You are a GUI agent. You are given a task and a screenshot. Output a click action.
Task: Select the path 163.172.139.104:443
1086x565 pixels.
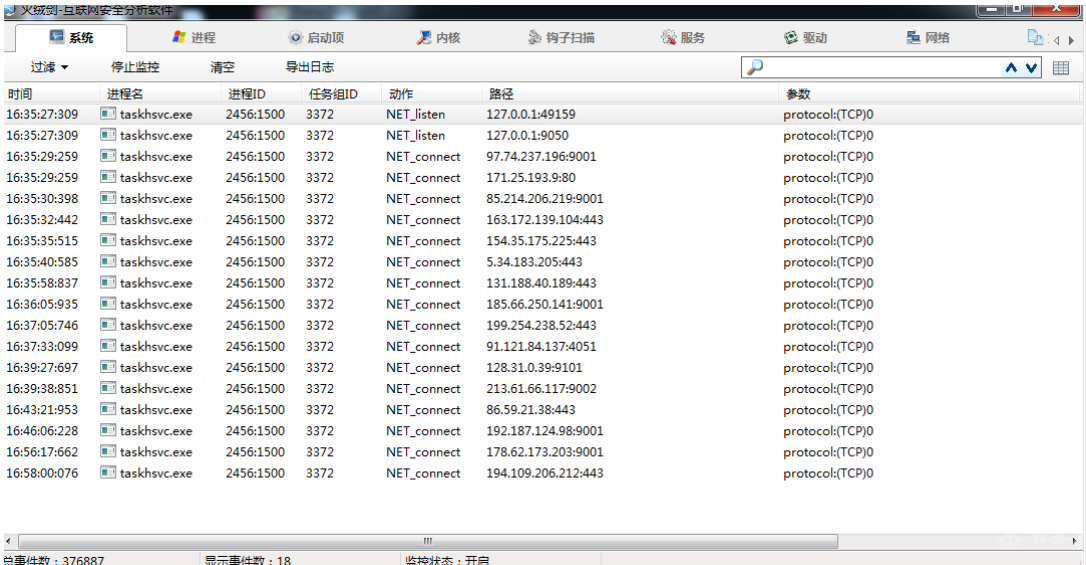click(x=544, y=220)
